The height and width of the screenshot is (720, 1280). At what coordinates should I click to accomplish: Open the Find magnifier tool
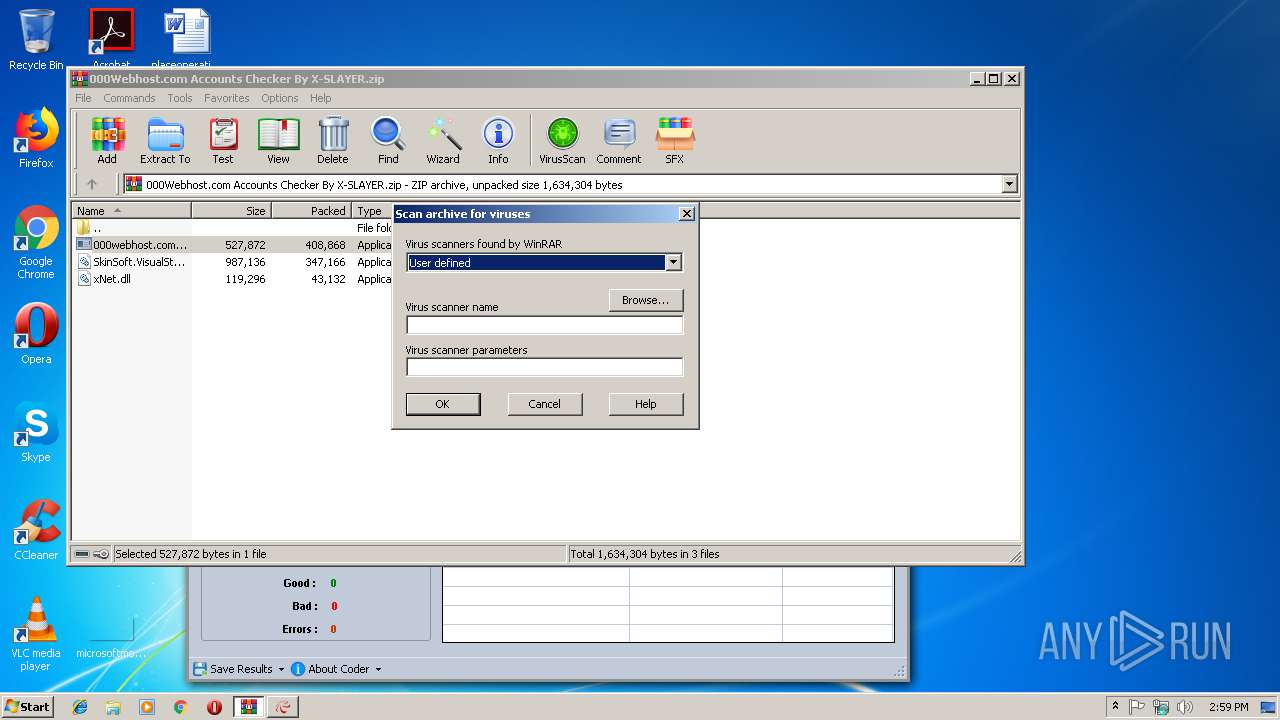click(388, 140)
